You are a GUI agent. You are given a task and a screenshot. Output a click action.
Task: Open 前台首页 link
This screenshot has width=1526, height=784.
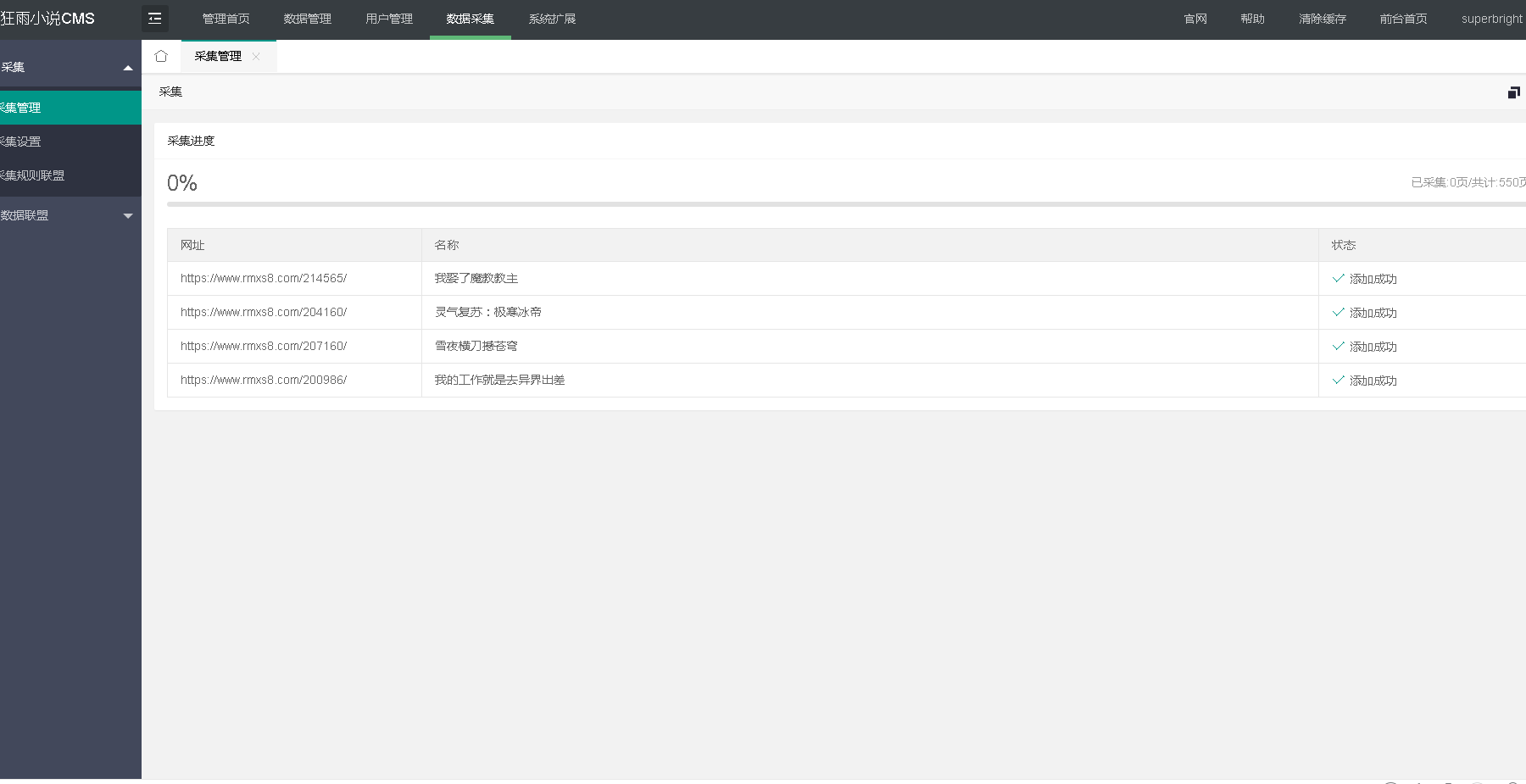coord(1403,19)
